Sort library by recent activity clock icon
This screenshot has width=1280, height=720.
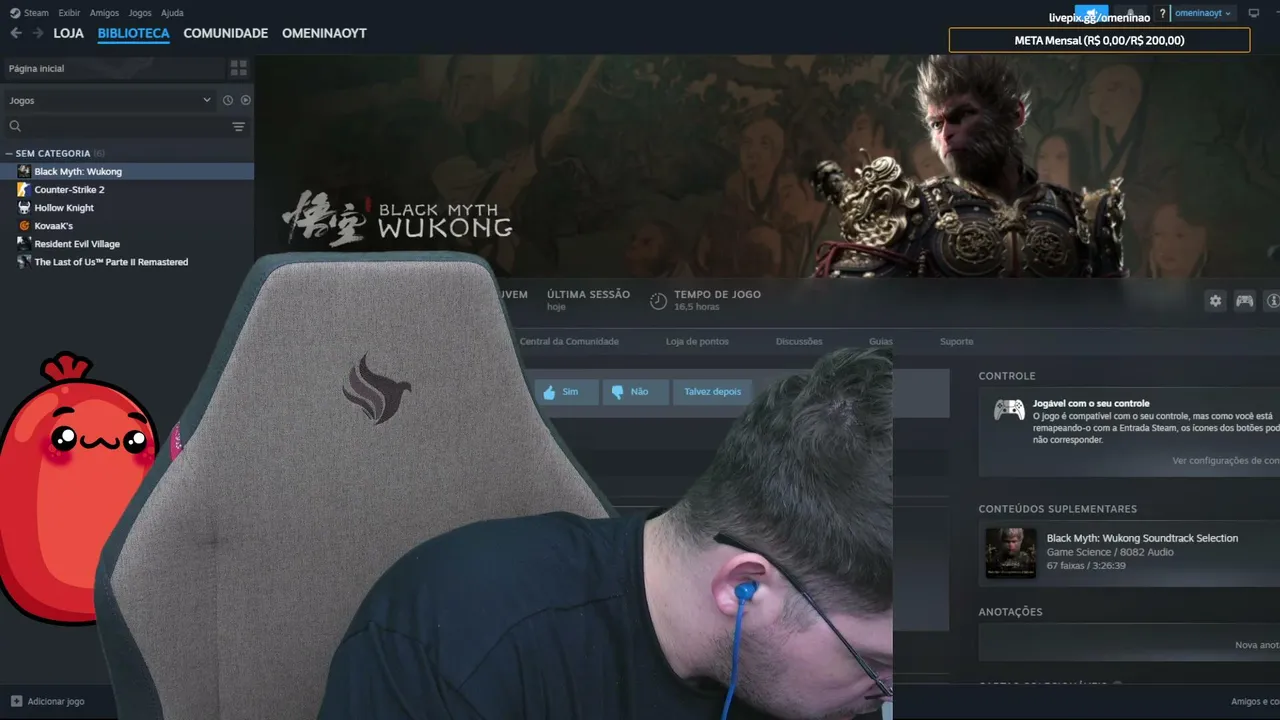[x=228, y=100]
